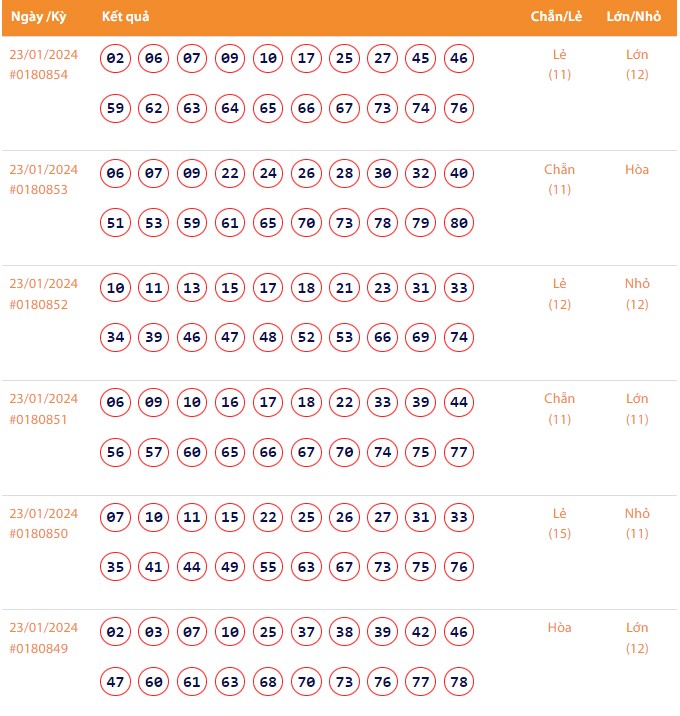Select number ball 45 in draw #0180854
The image size is (680, 716).
(421, 58)
